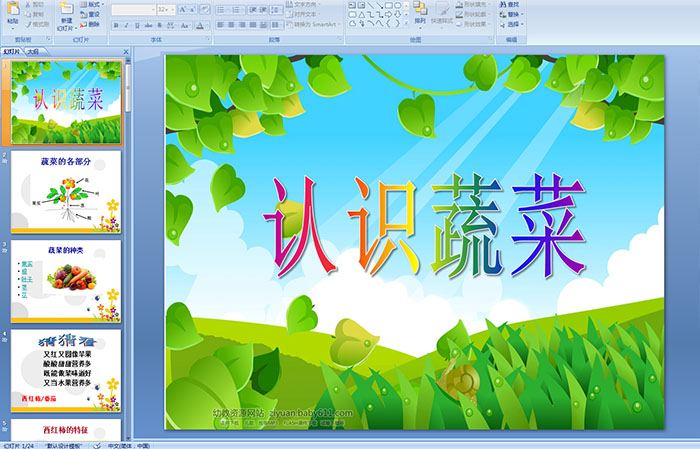Image resolution: width=700 pixels, height=449 pixels.
Task: Open the text columns dropdown
Action: (277, 25)
